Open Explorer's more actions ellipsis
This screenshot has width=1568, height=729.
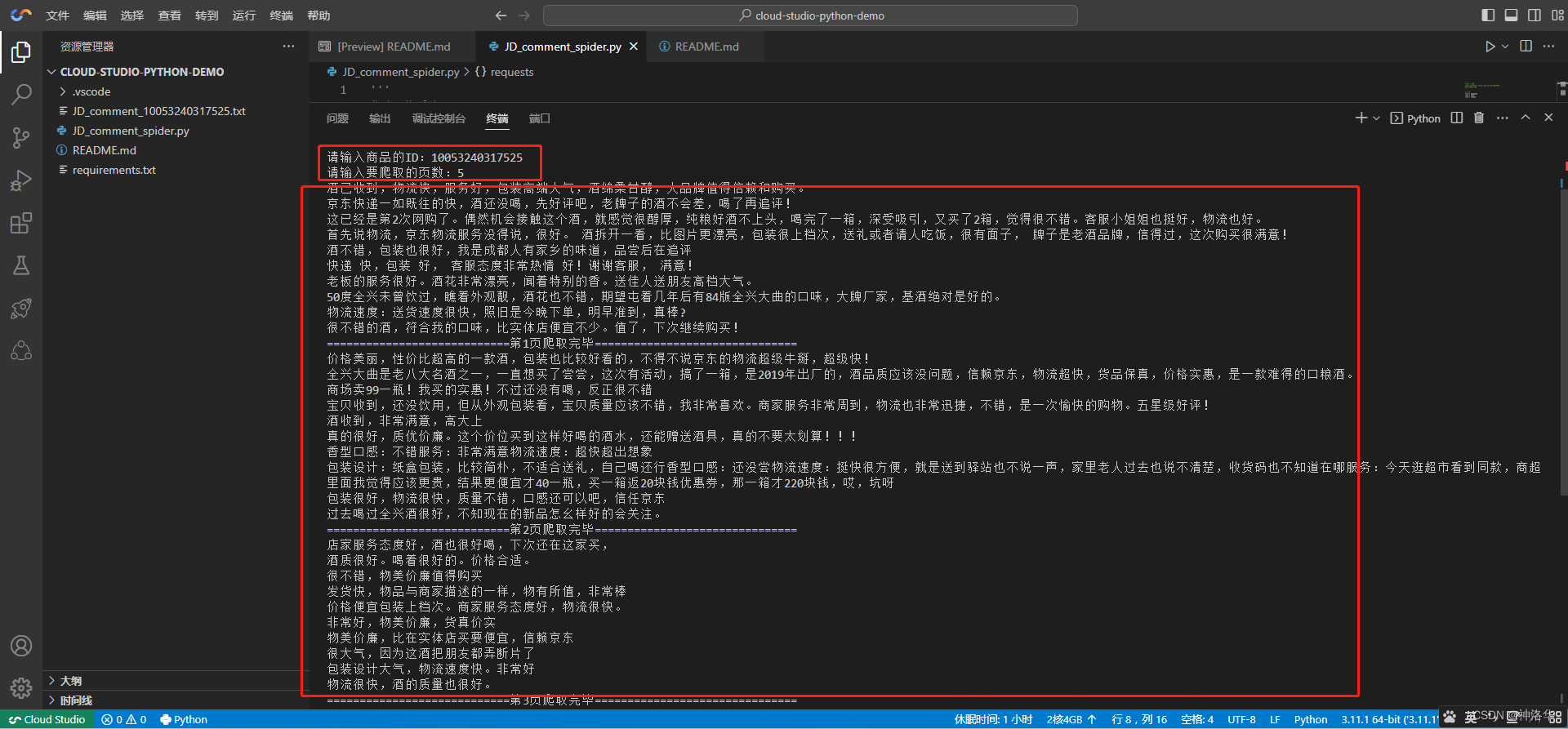(x=288, y=47)
